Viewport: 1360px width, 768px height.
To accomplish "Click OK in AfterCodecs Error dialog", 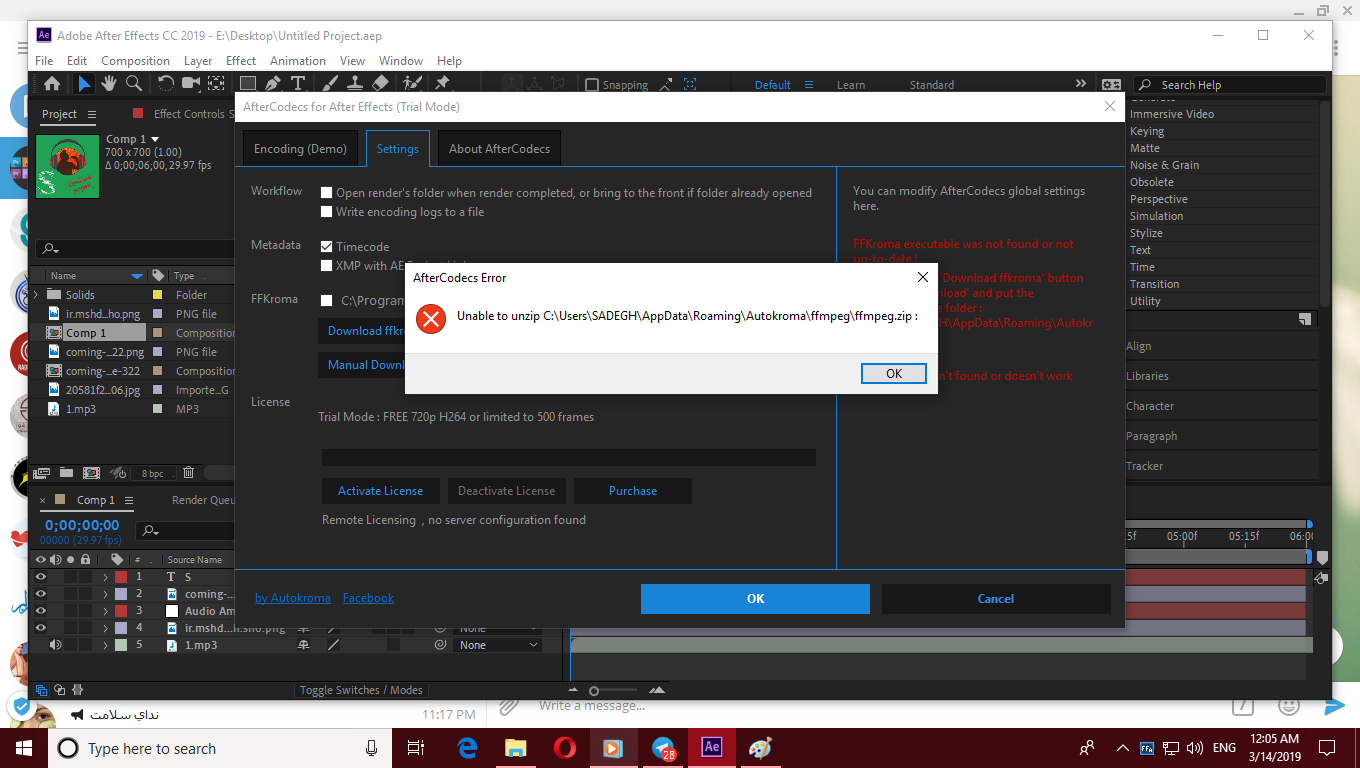I will 894,373.
